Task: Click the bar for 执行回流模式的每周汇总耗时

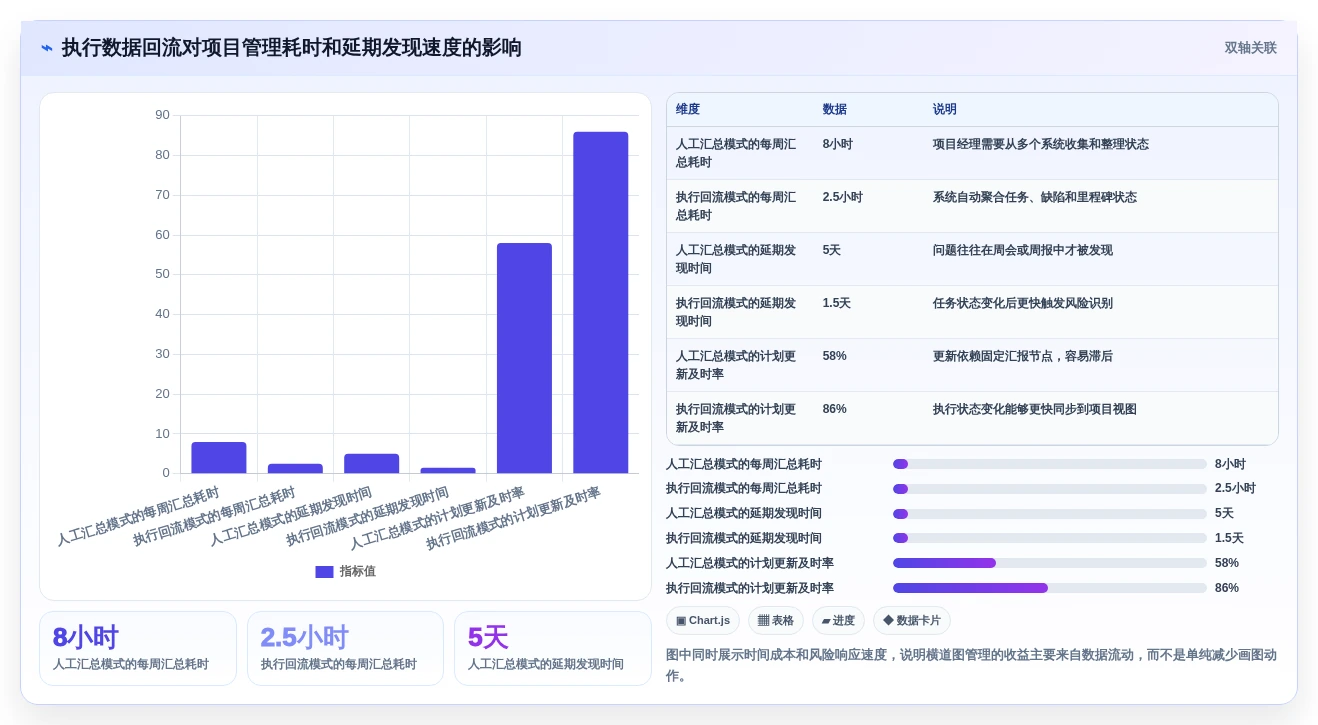Action: click(295, 469)
